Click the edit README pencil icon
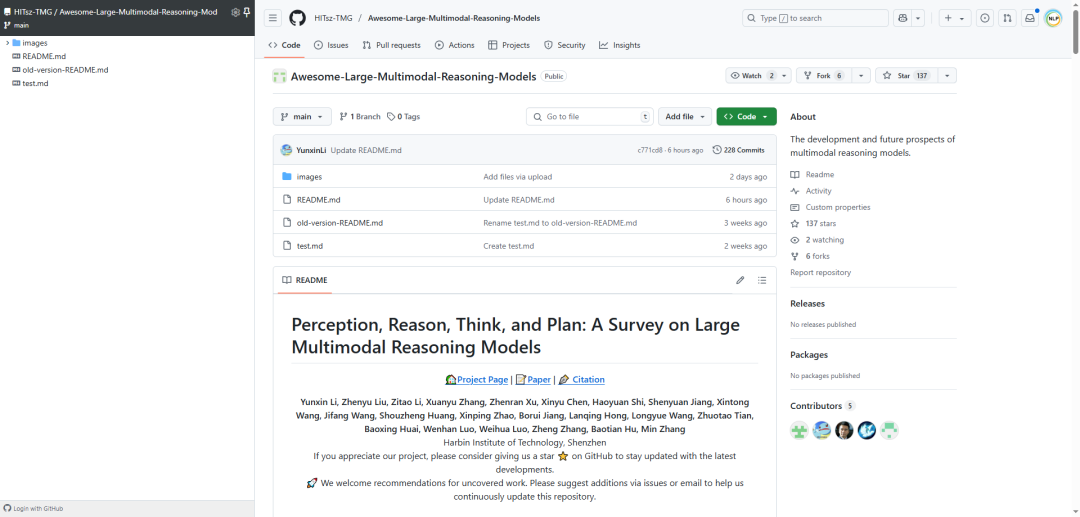 point(740,280)
